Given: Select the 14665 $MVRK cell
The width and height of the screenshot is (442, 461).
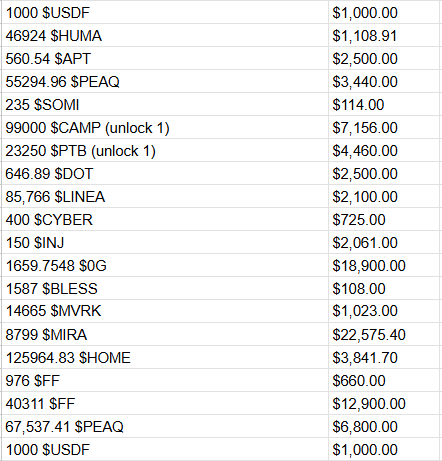Looking at the screenshot, I should 165,311.
